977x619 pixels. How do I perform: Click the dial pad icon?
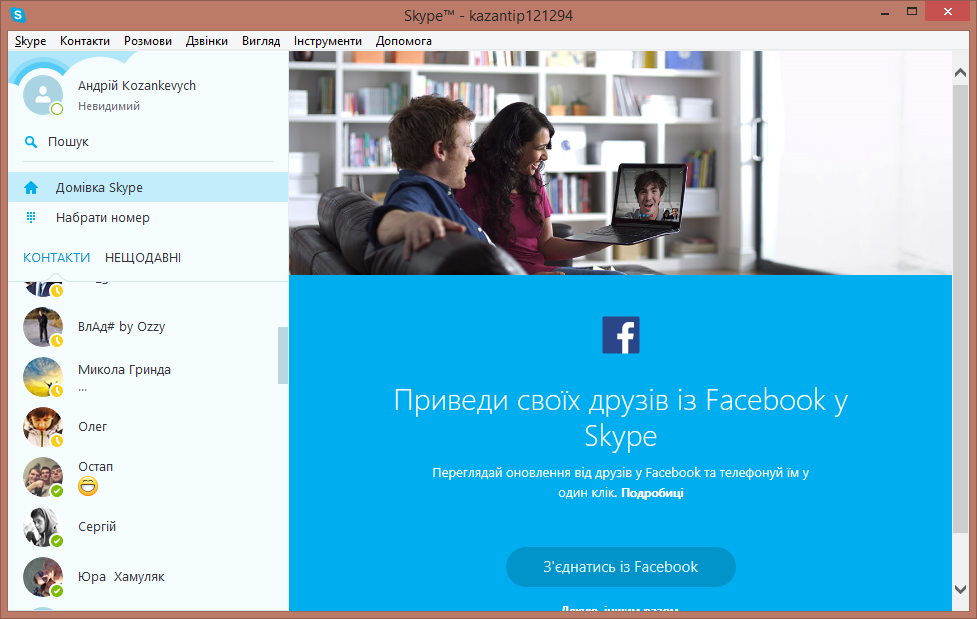pyautogui.click(x=31, y=217)
